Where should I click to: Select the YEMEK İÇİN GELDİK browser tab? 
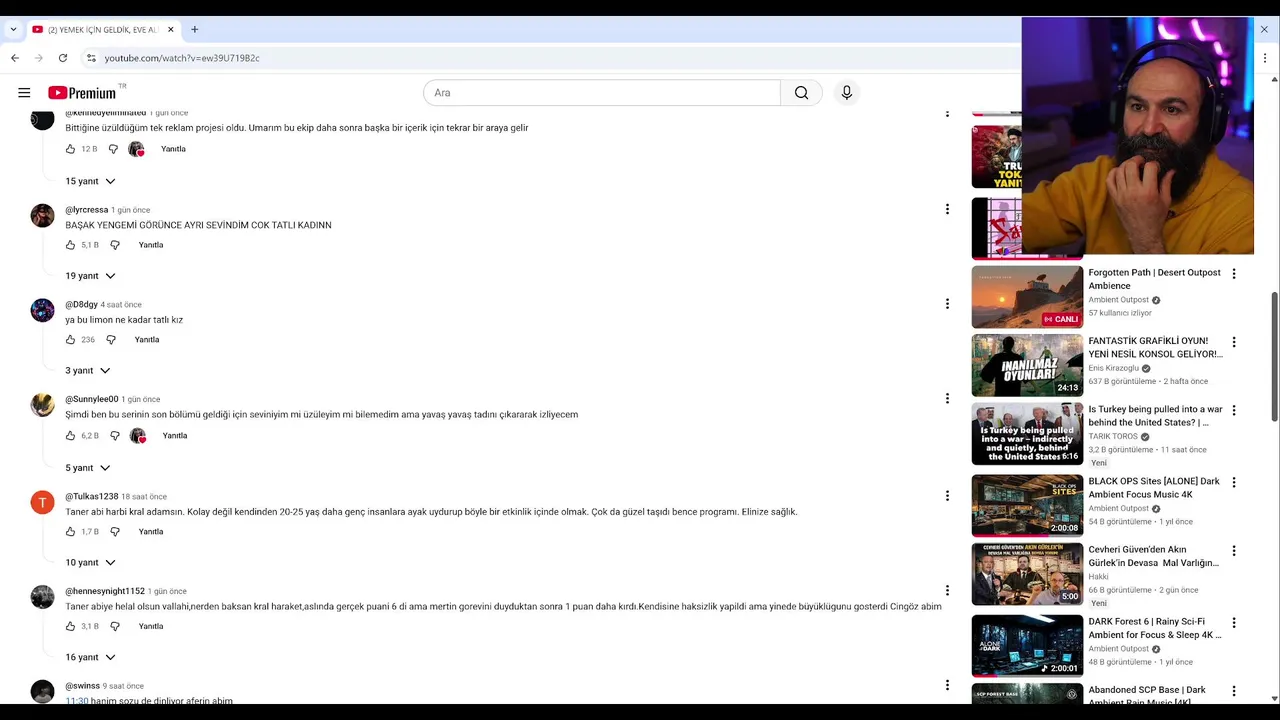point(102,29)
